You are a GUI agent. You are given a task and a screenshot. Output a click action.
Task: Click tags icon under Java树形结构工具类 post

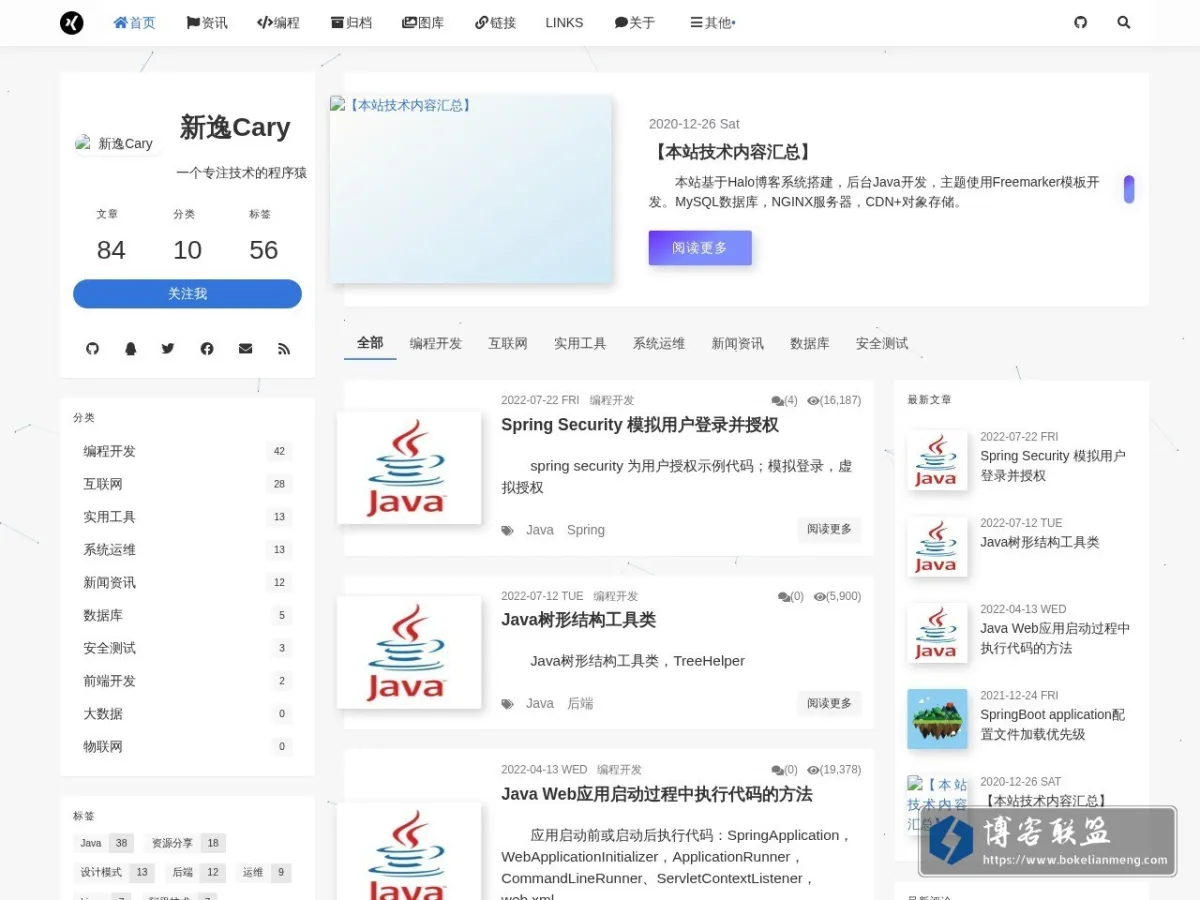[508, 704]
